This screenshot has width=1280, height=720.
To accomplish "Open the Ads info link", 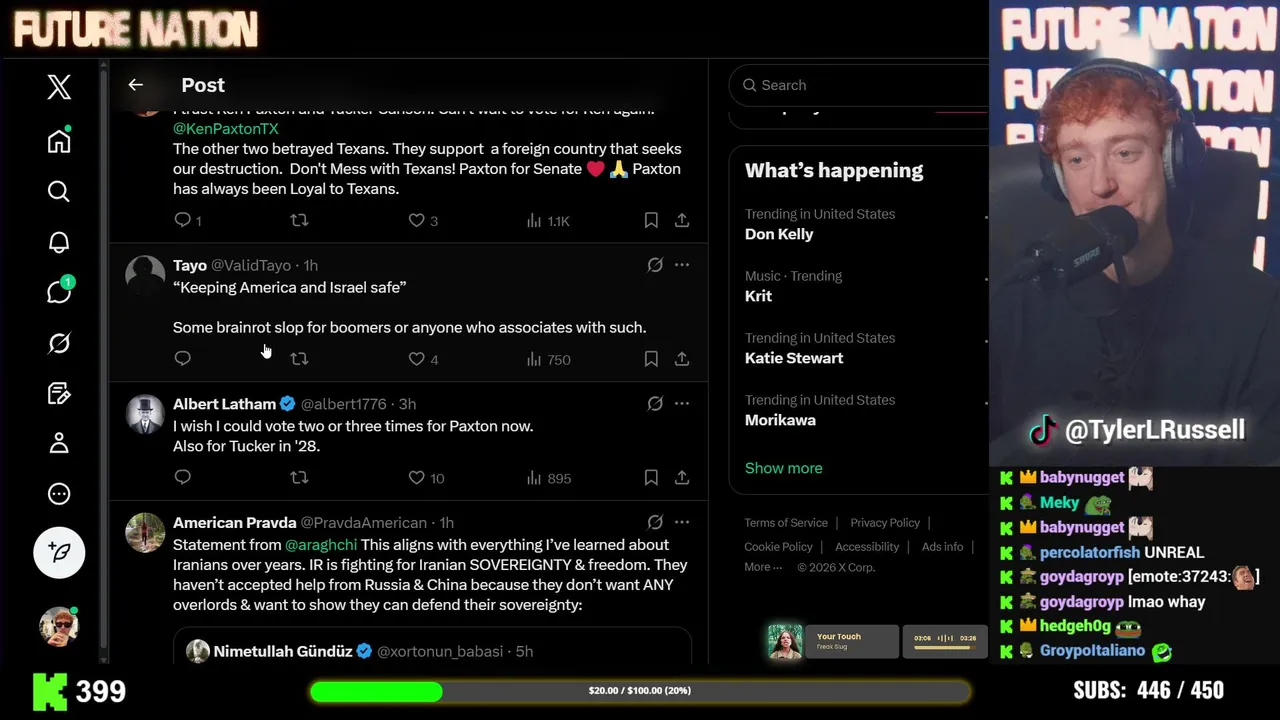I will tap(942, 547).
